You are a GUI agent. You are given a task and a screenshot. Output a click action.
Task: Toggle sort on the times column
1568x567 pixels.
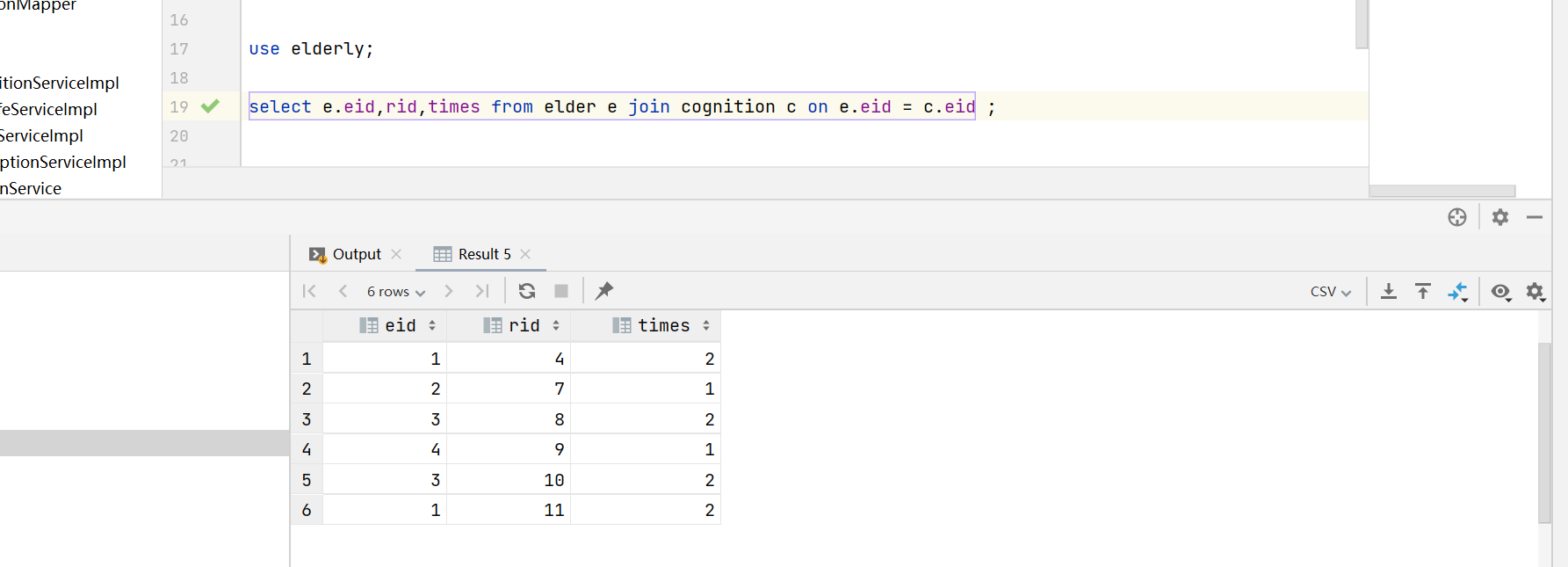[706, 325]
